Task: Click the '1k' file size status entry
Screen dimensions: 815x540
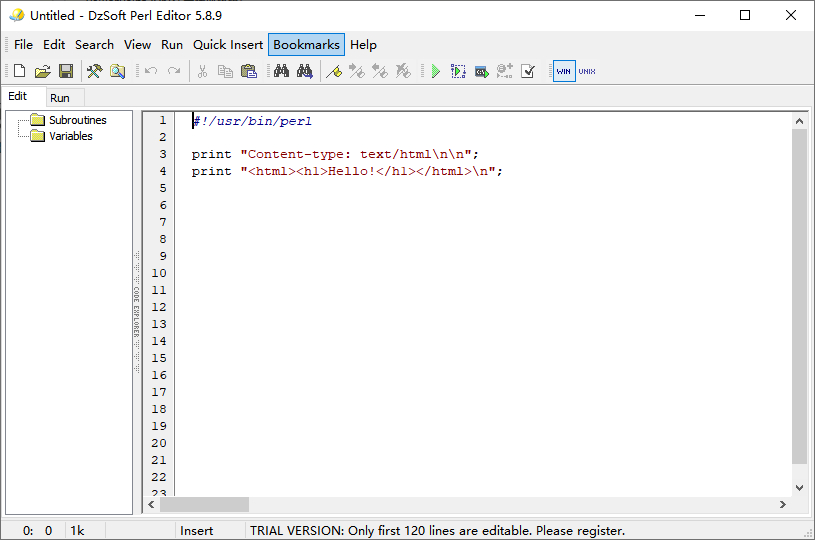Action: tap(77, 531)
